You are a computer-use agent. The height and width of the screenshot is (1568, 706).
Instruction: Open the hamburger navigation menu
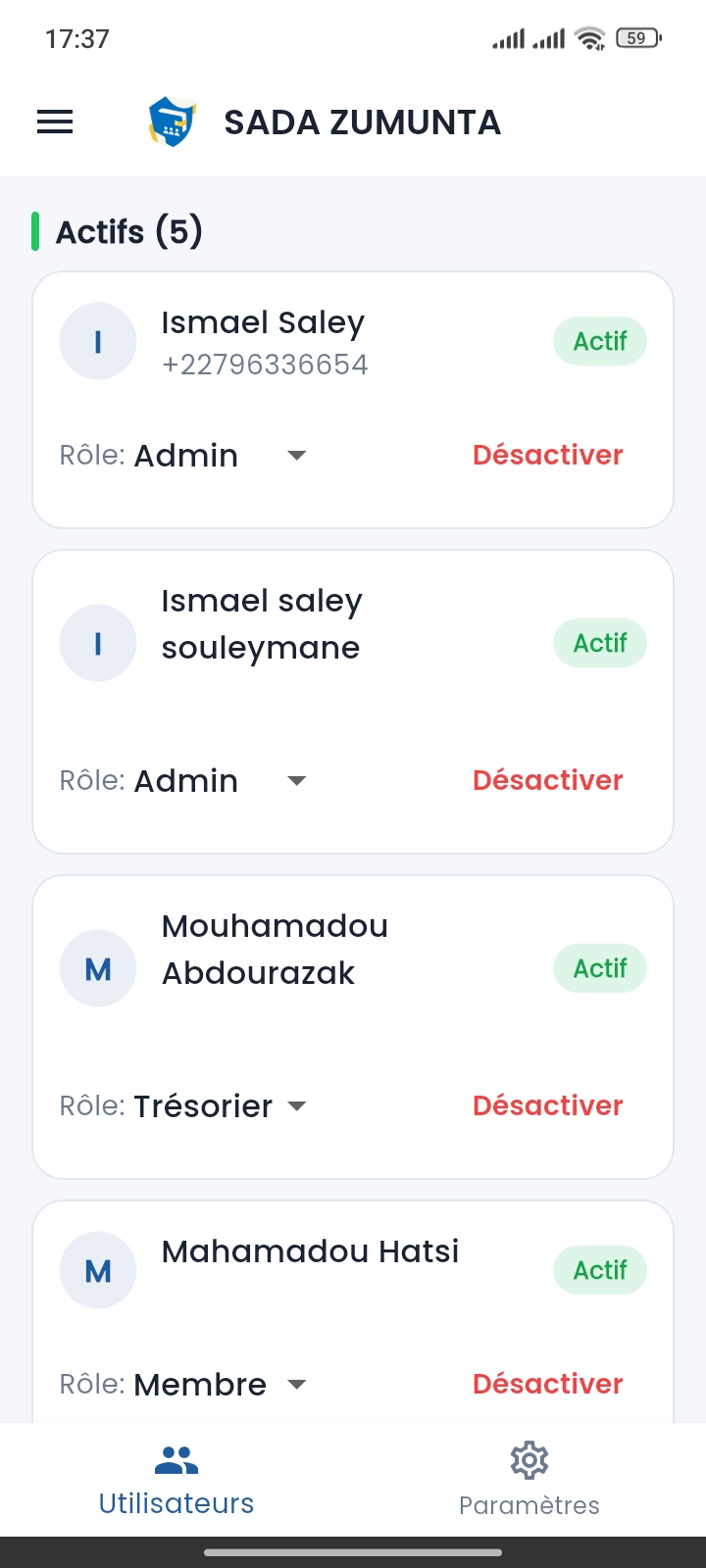(55, 122)
